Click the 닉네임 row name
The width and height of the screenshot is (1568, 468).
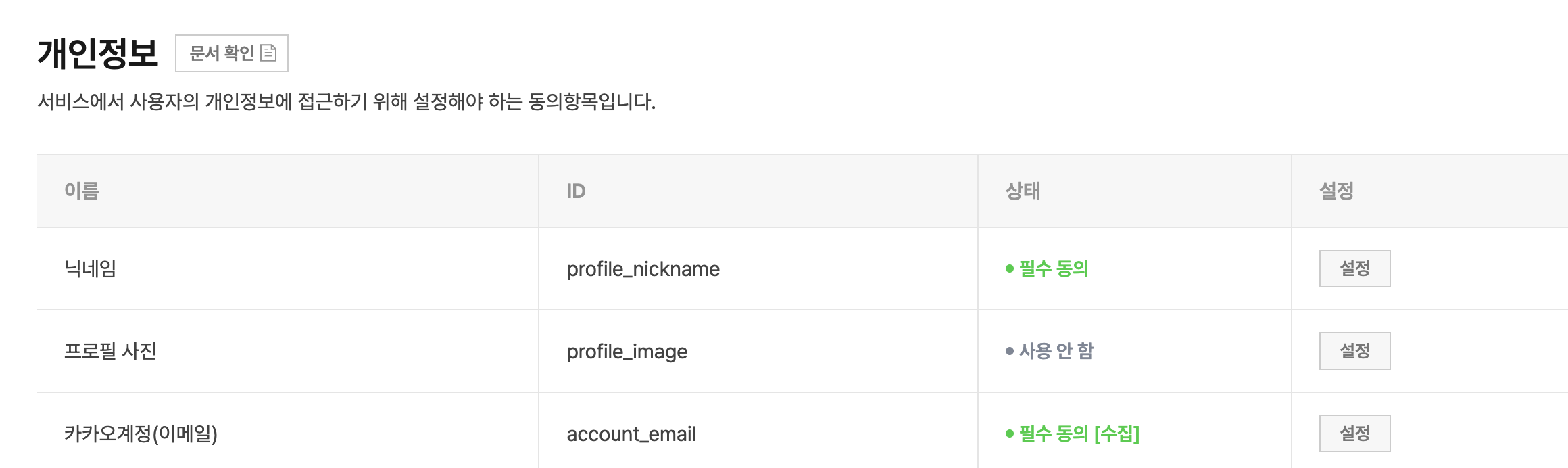pos(90,268)
